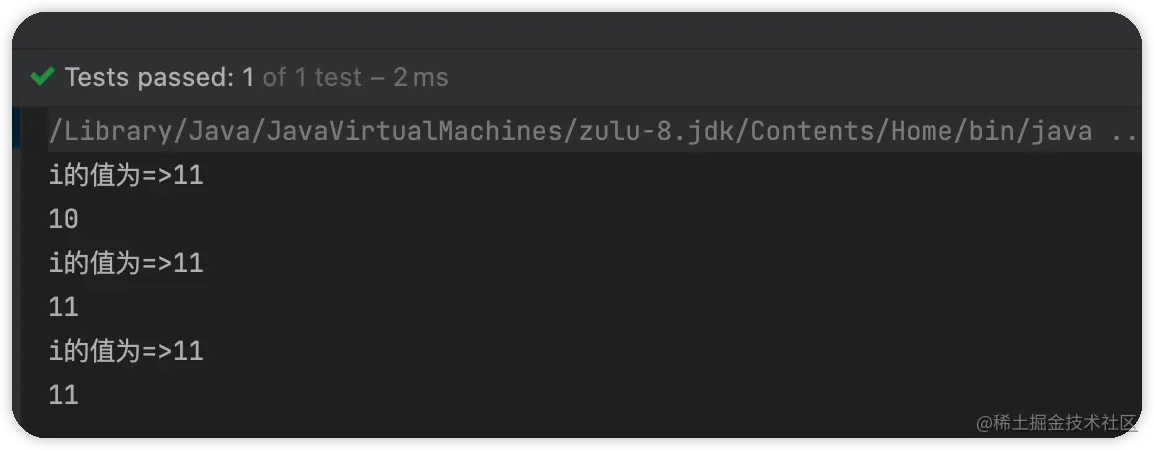
Task: Click the green tests-passed checkmark icon
Action: [43, 77]
